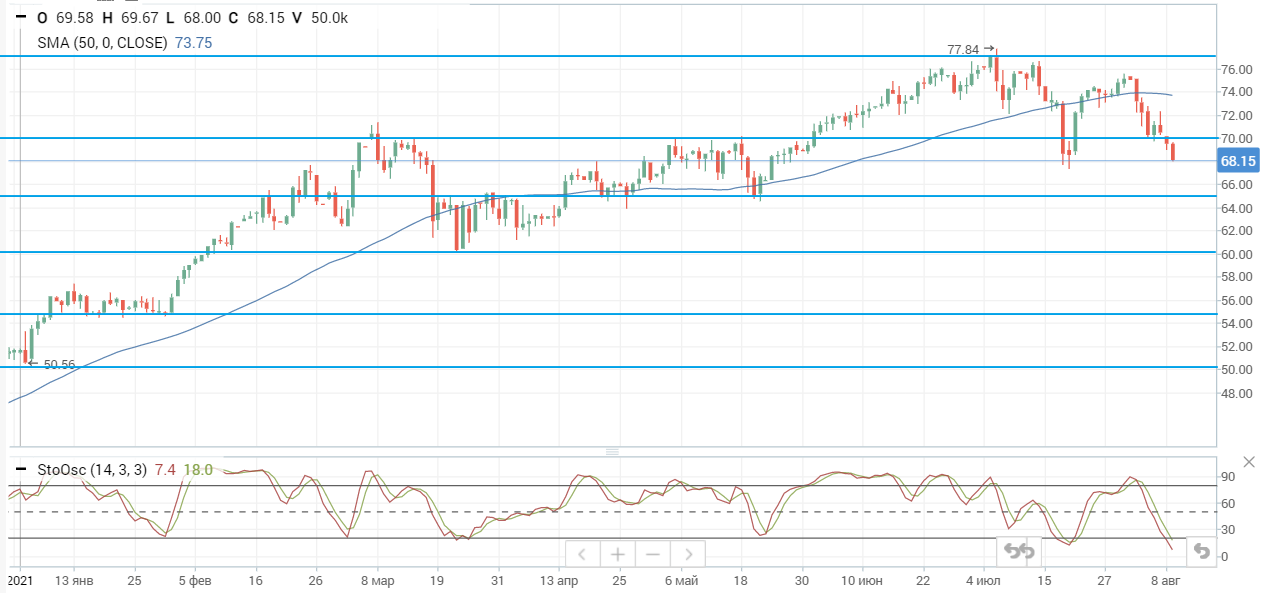
Task: Click the 74.00 label on the price axis
Action: pos(1236,92)
